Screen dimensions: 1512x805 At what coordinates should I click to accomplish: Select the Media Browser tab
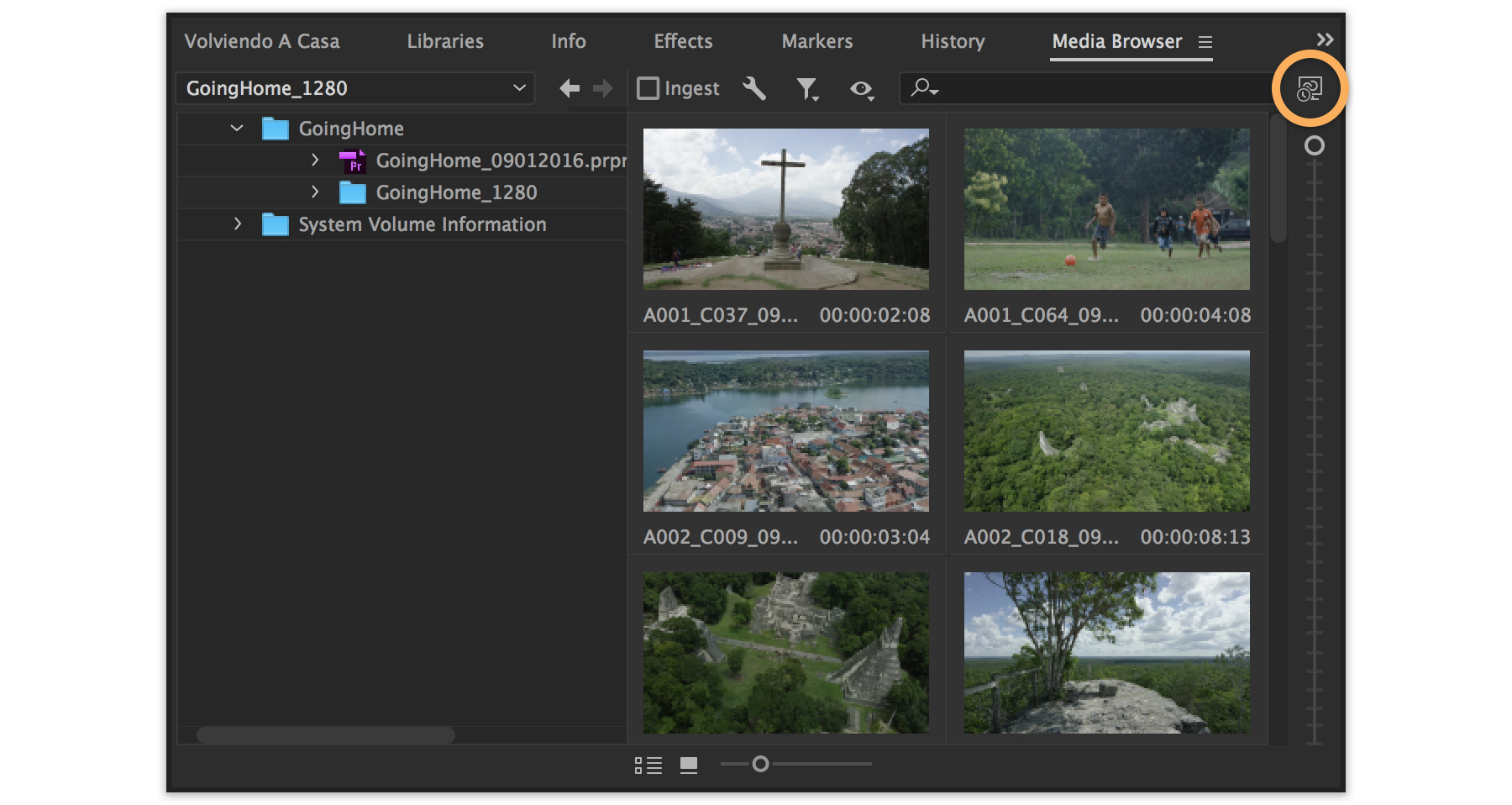(x=1117, y=41)
